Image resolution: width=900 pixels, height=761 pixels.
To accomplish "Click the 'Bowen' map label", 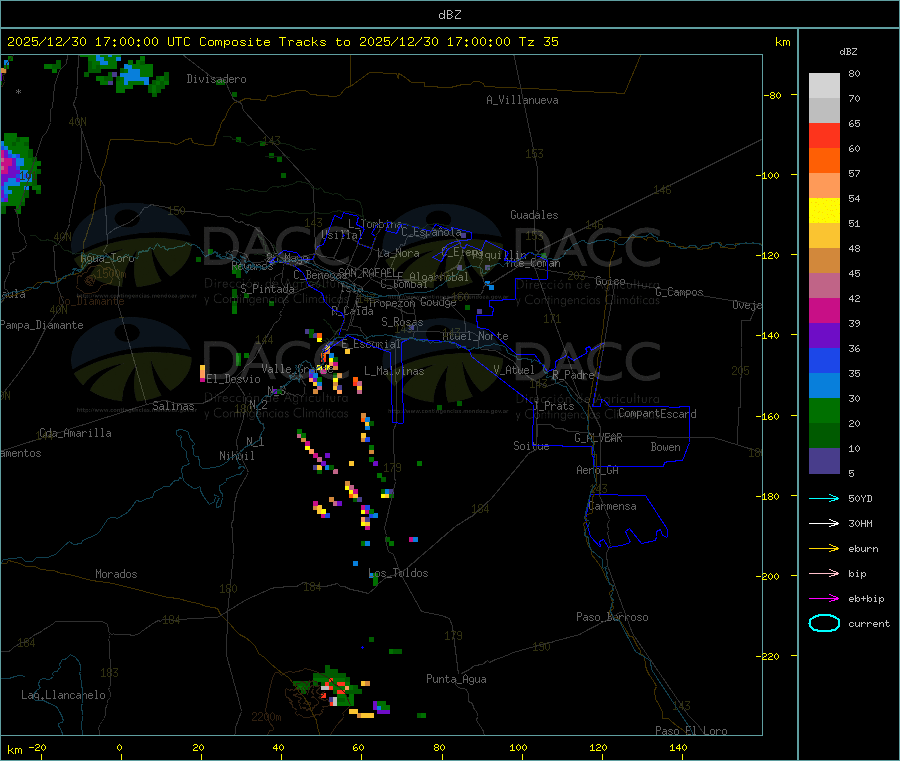I will pos(666,447).
